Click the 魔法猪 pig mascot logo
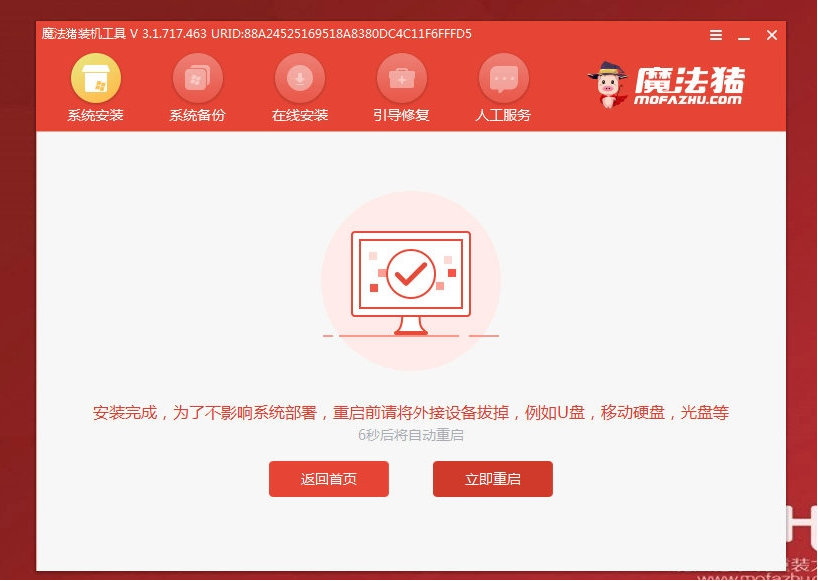 607,84
